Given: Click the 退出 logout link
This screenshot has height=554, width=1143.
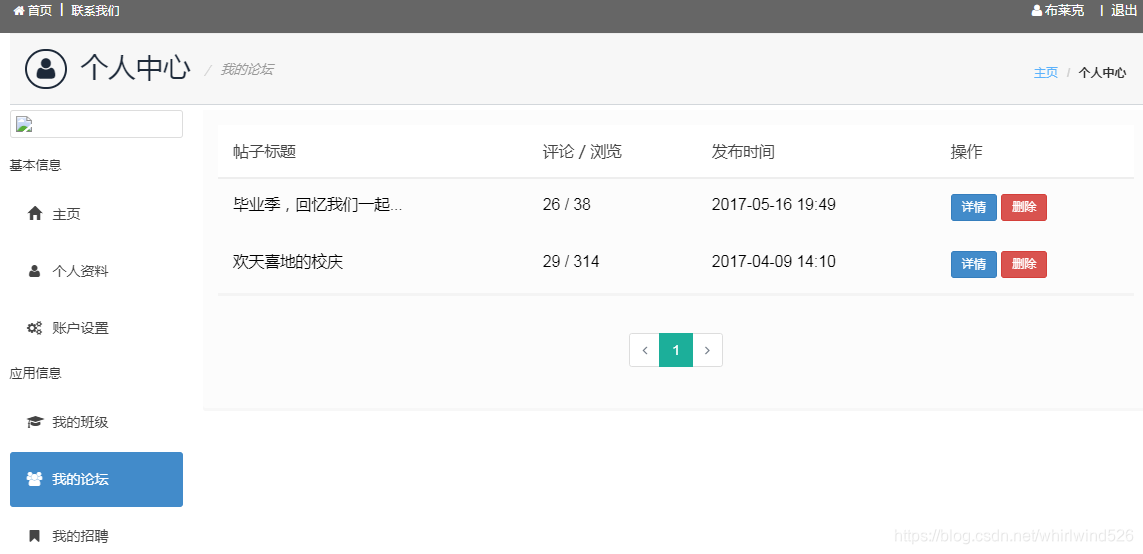Looking at the screenshot, I should coord(1123,10).
